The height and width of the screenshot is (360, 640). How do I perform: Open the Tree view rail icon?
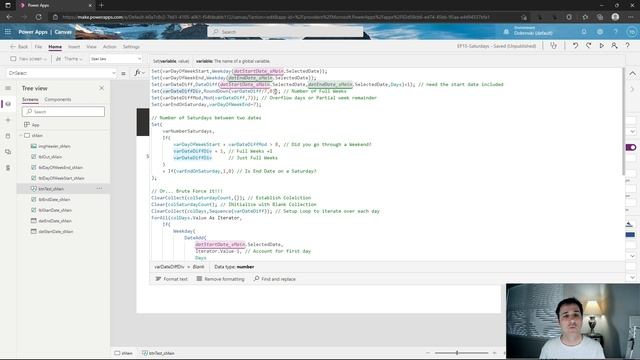[8, 104]
